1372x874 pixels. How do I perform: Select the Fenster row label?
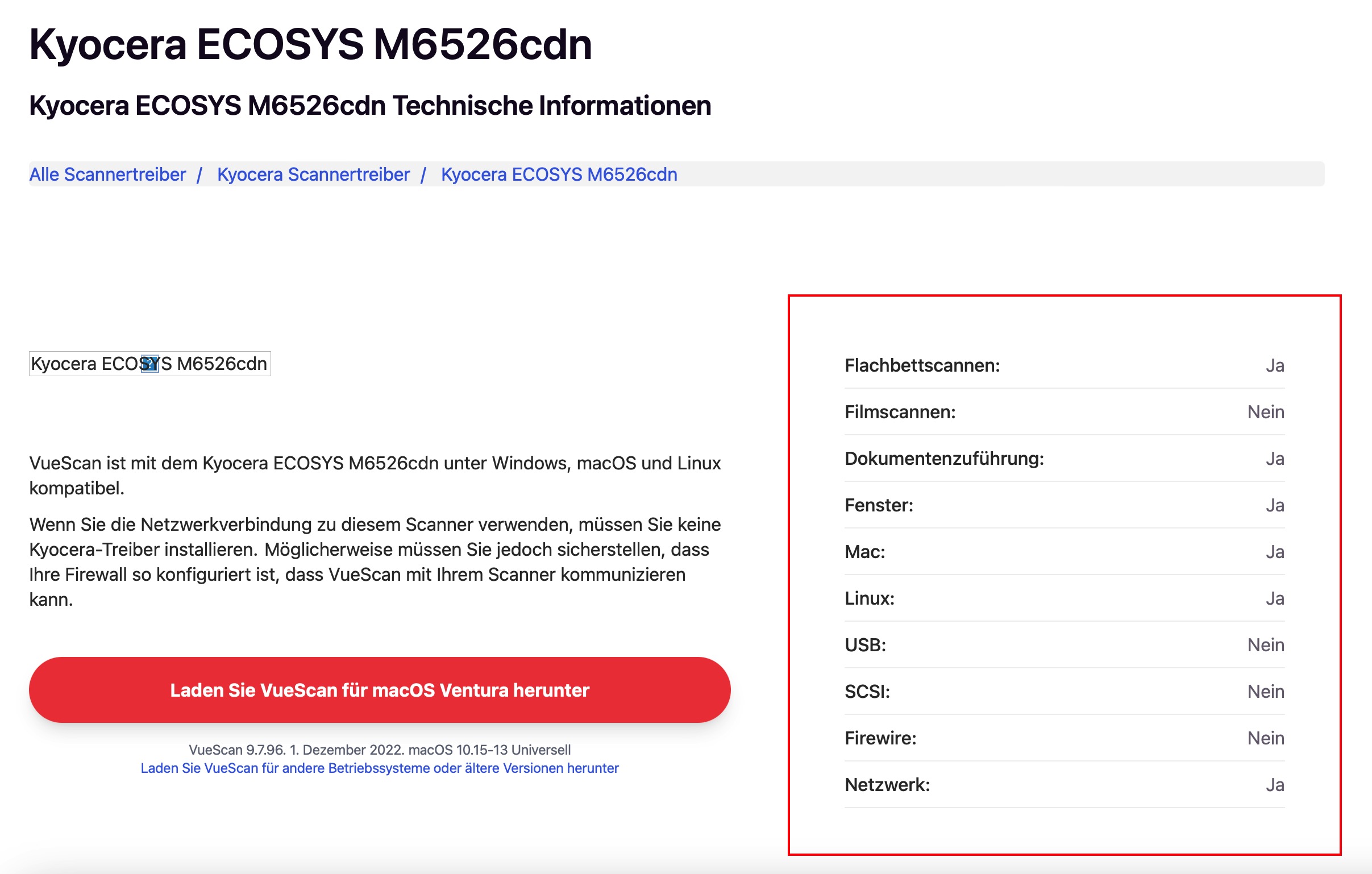[x=879, y=505]
